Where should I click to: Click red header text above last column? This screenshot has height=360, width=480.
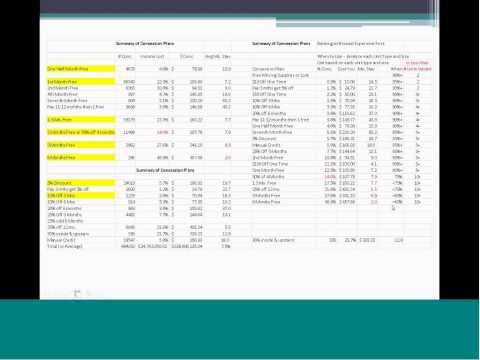click(x=417, y=63)
